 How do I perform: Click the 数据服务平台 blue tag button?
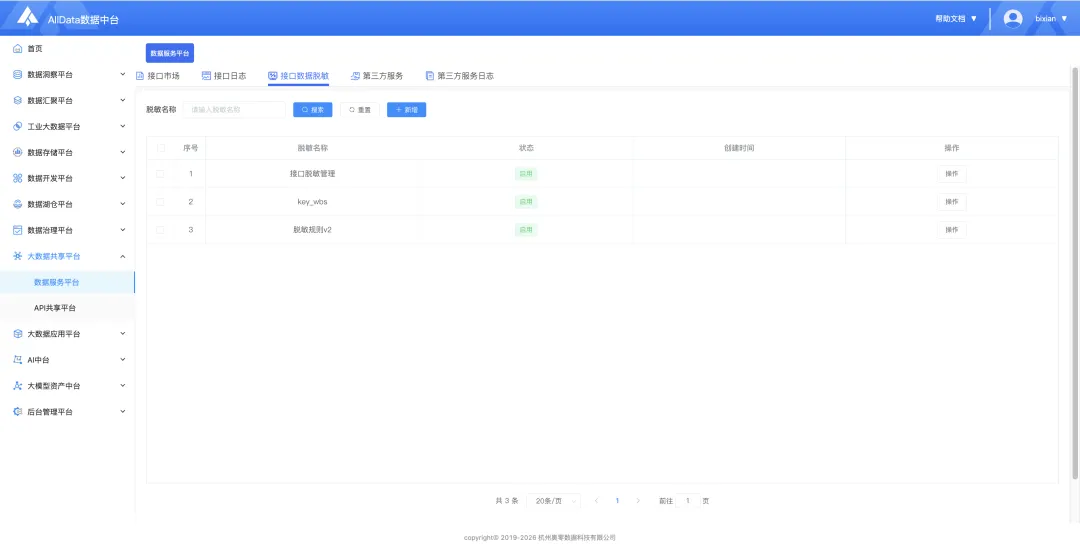click(x=169, y=53)
